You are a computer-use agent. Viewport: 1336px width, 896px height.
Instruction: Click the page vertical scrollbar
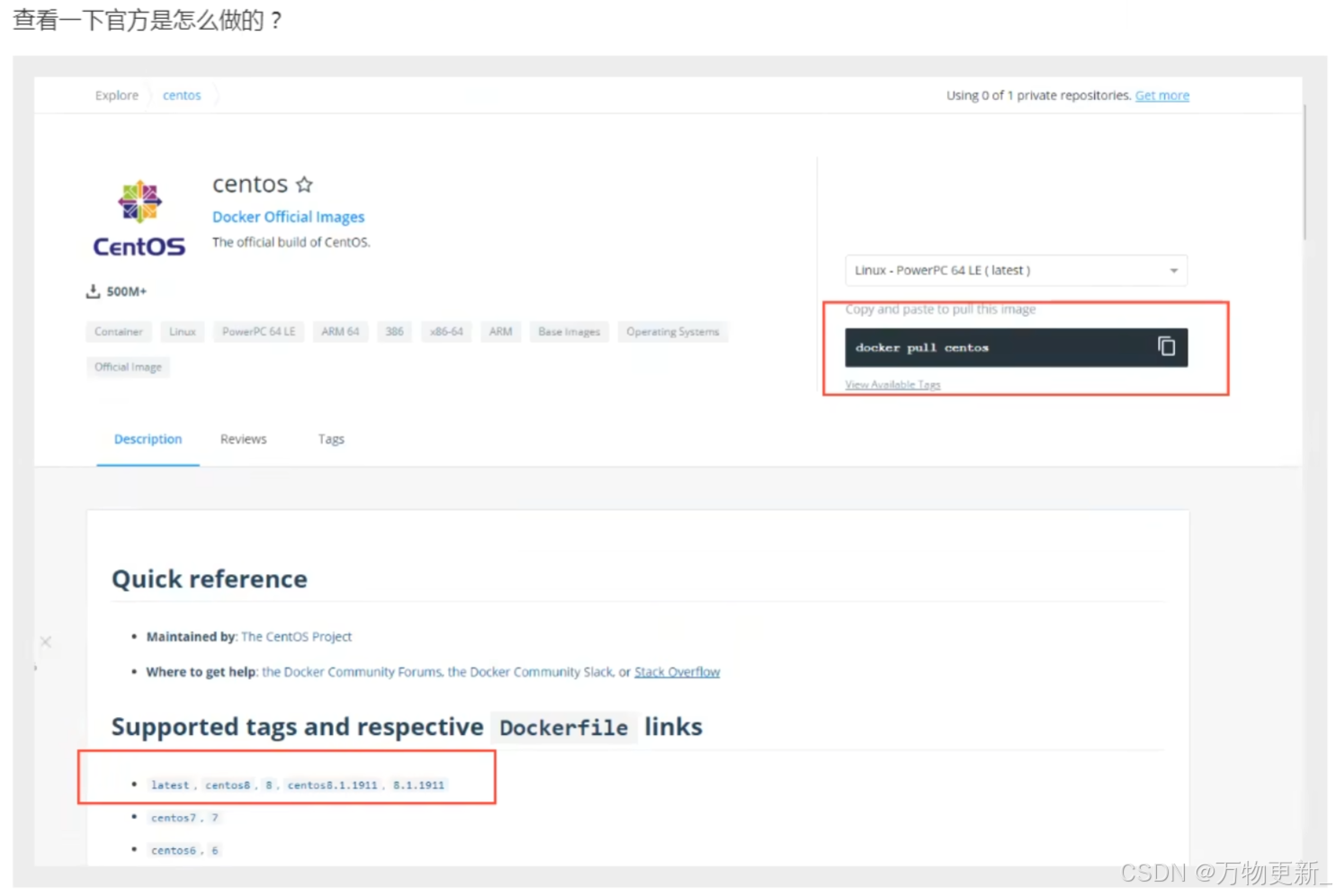(x=1304, y=171)
